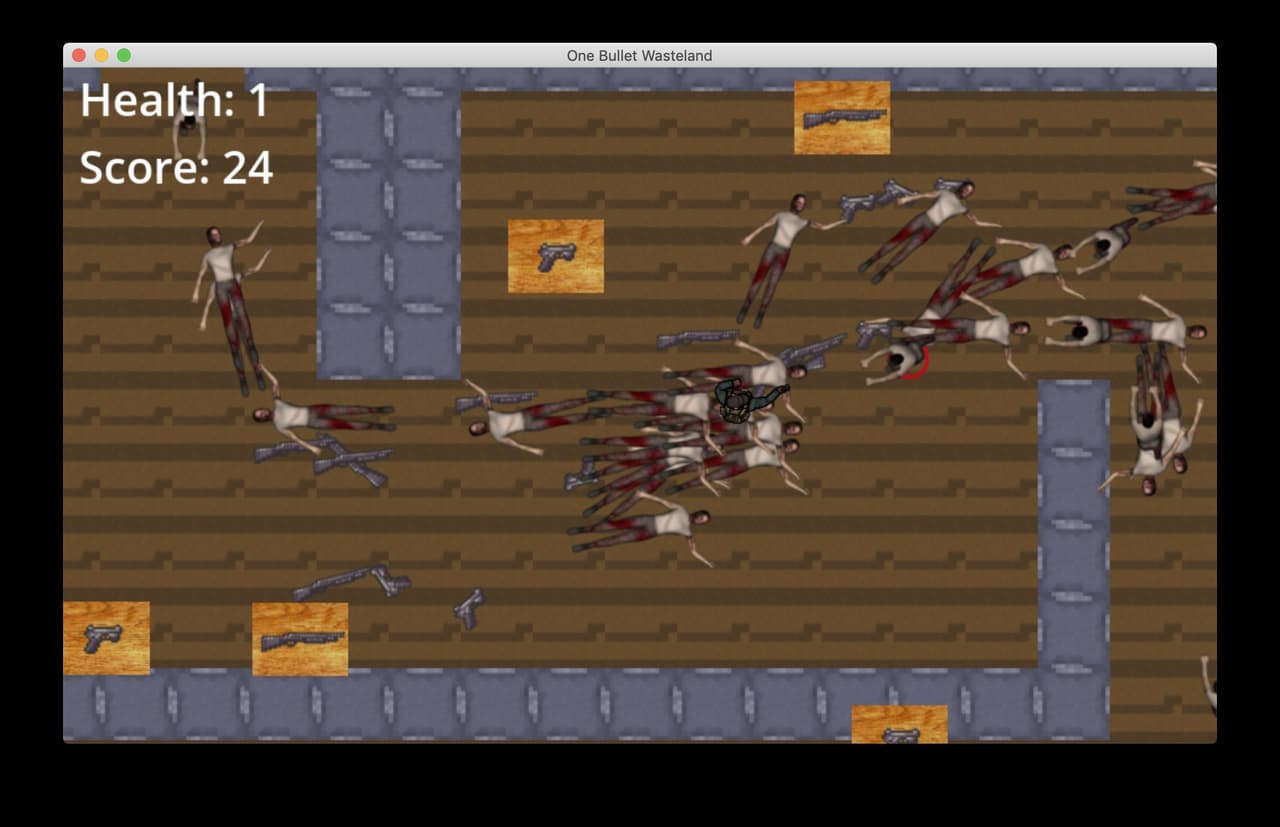Target the zombie marked with red arc
The width and height of the screenshot is (1280, 827).
(897, 362)
